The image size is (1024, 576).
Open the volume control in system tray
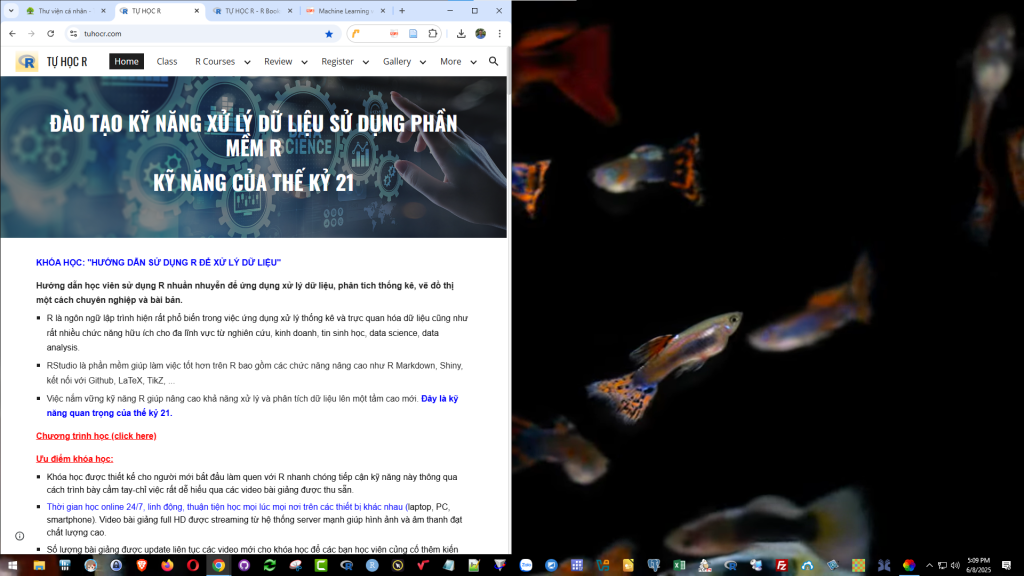pyautogui.click(x=955, y=566)
